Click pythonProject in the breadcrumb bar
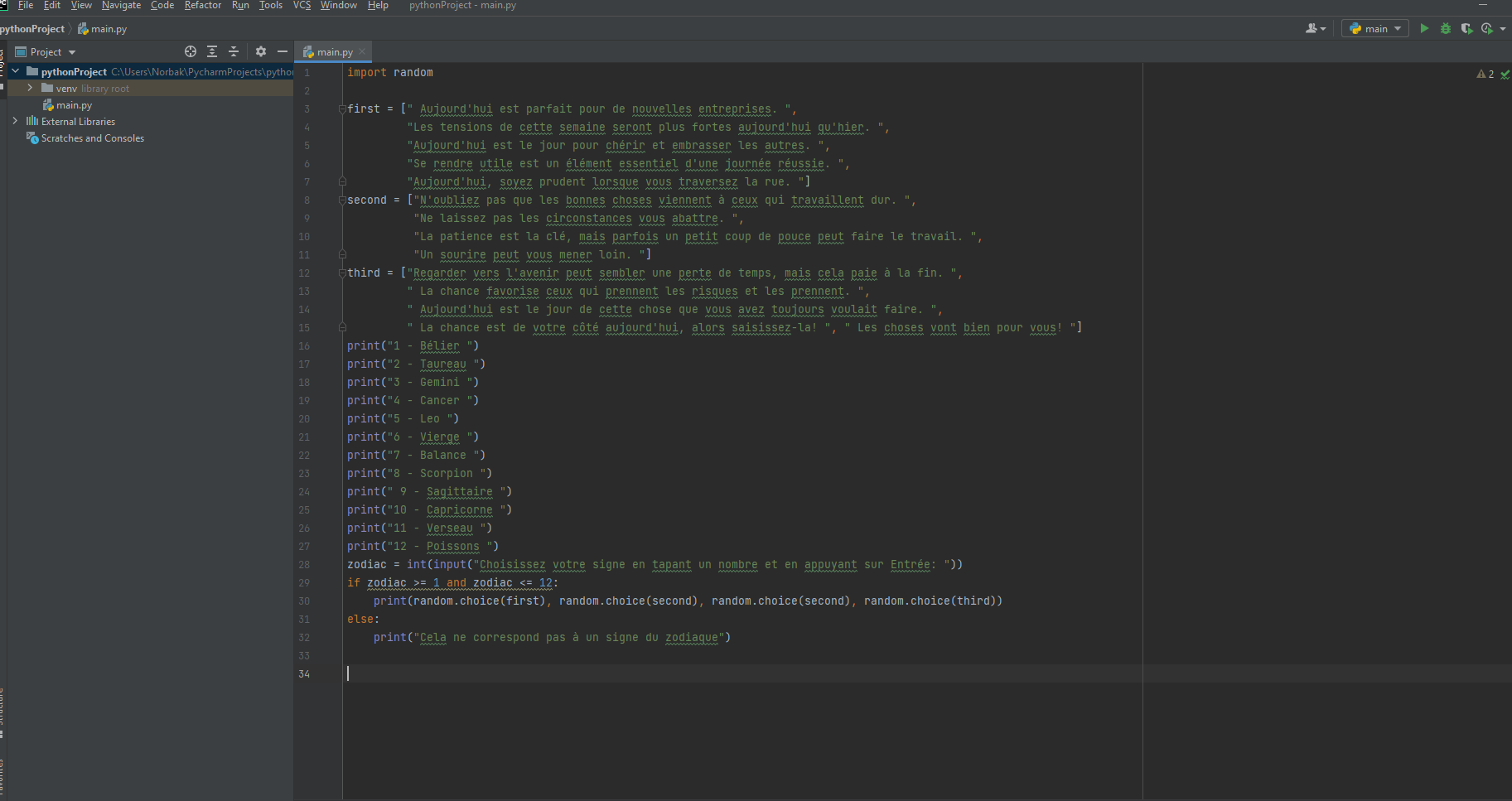 point(33,28)
